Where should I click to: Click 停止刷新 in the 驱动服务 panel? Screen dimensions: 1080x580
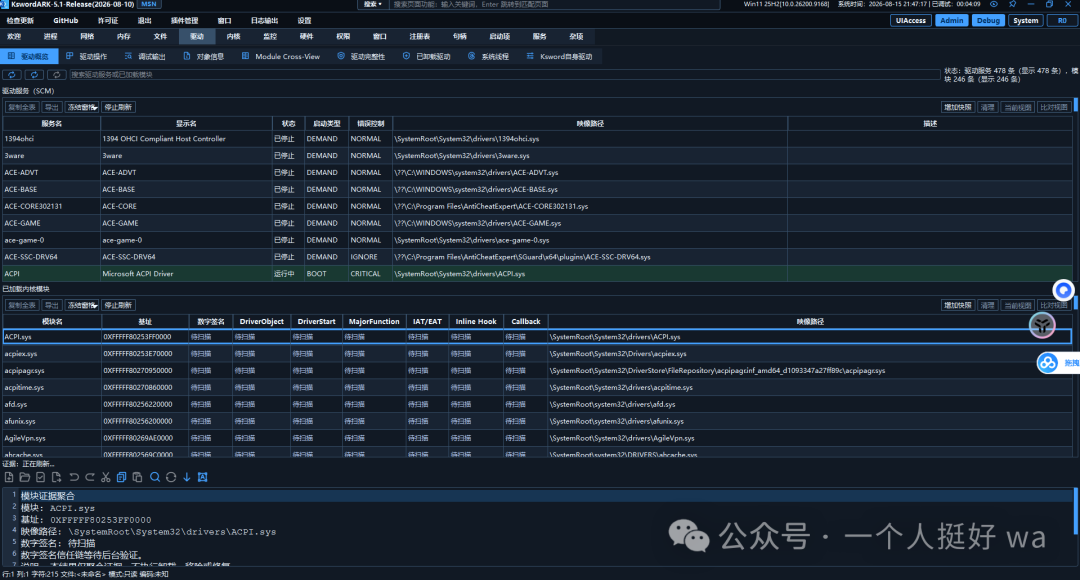click(118, 107)
